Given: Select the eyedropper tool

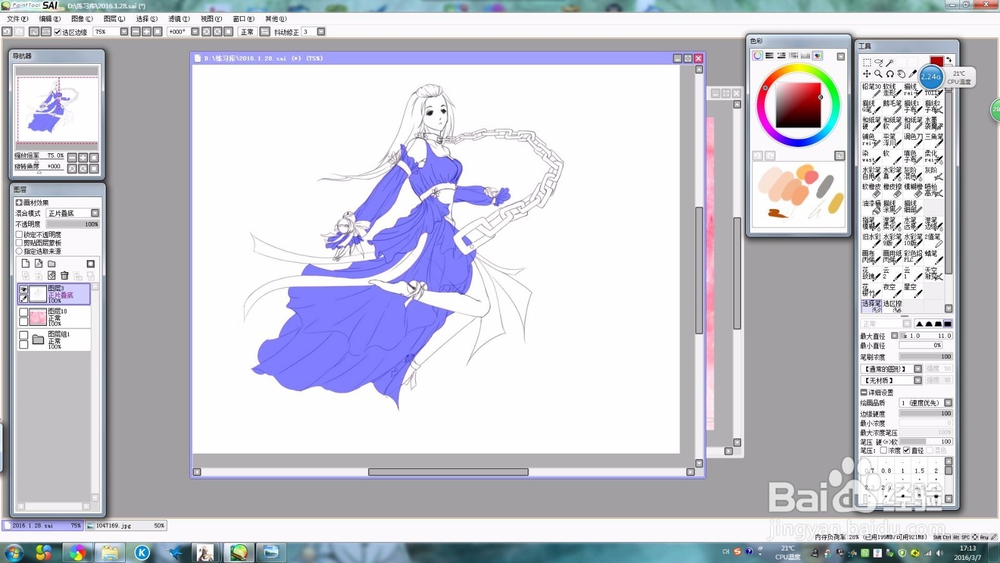Looking at the screenshot, I should [x=912, y=74].
